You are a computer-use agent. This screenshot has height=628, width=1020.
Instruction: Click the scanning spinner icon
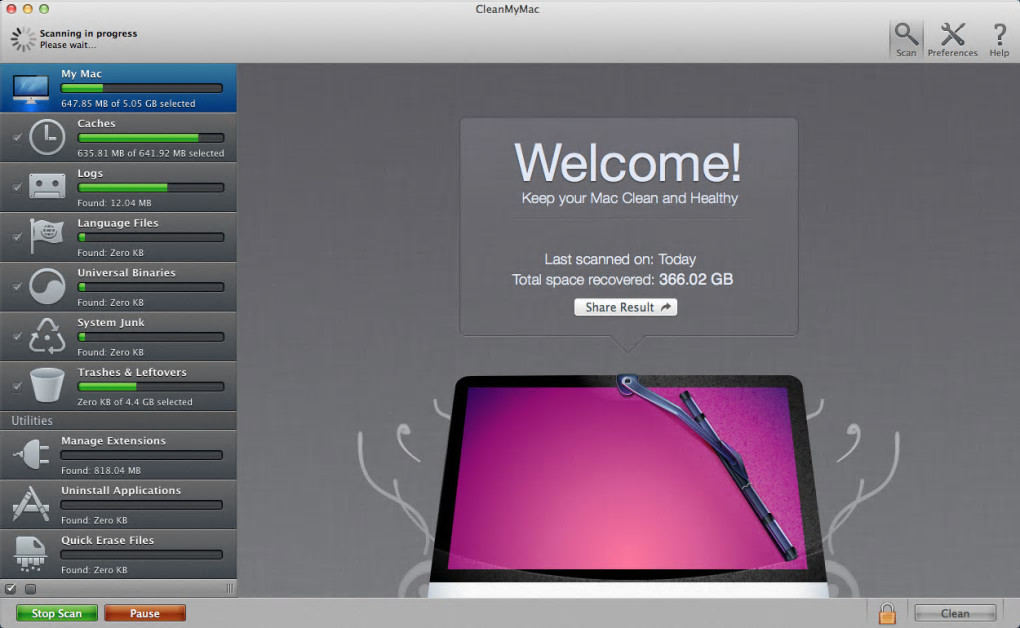23,39
